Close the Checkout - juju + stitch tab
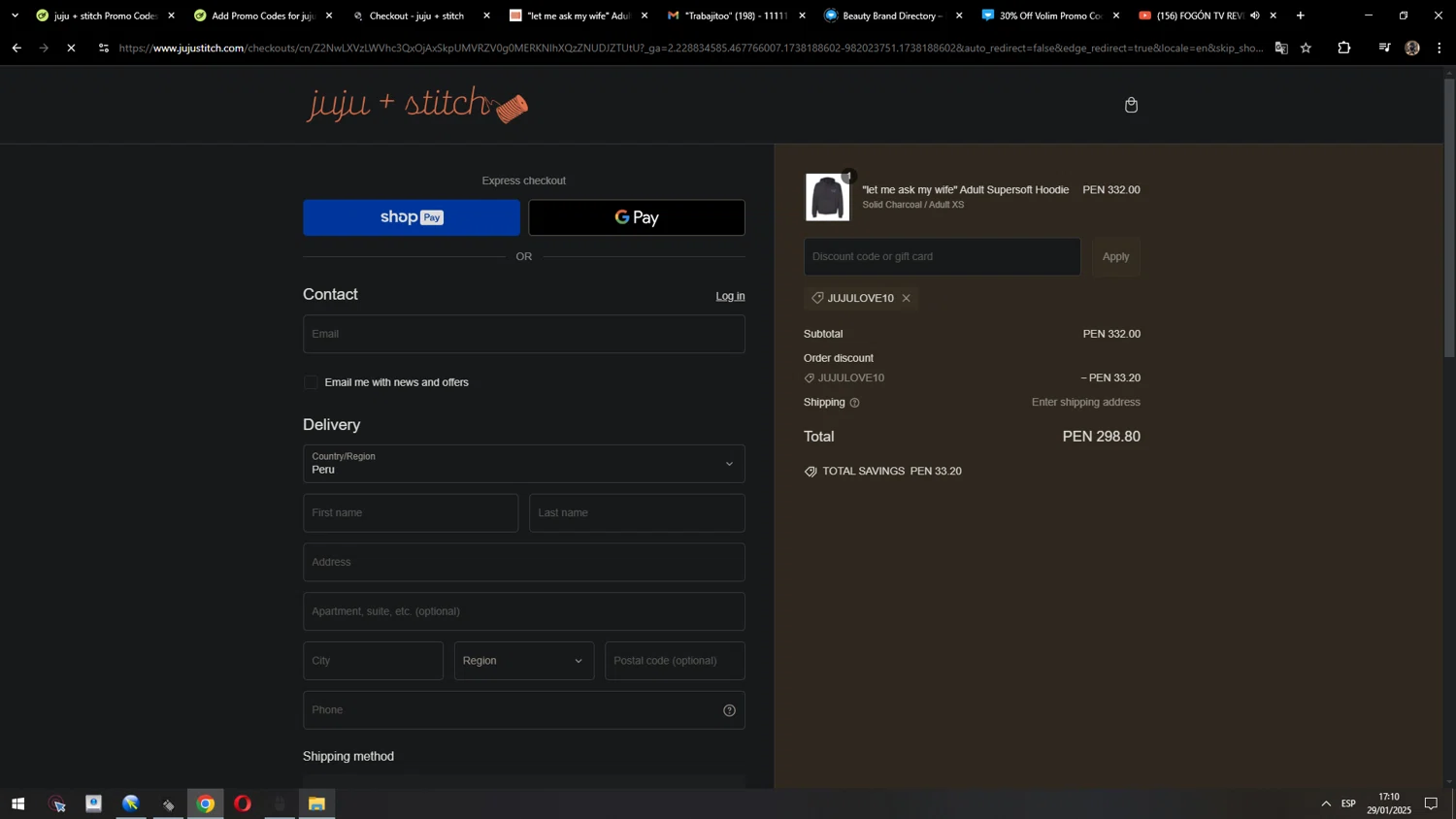The image size is (1456, 819). pos(486,16)
